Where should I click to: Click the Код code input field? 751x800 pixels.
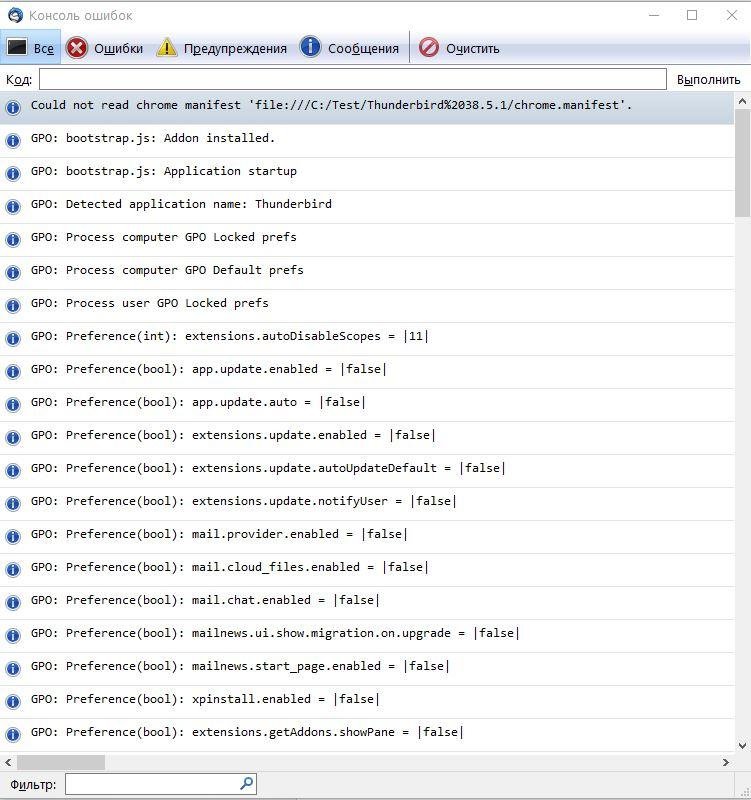coord(352,79)
